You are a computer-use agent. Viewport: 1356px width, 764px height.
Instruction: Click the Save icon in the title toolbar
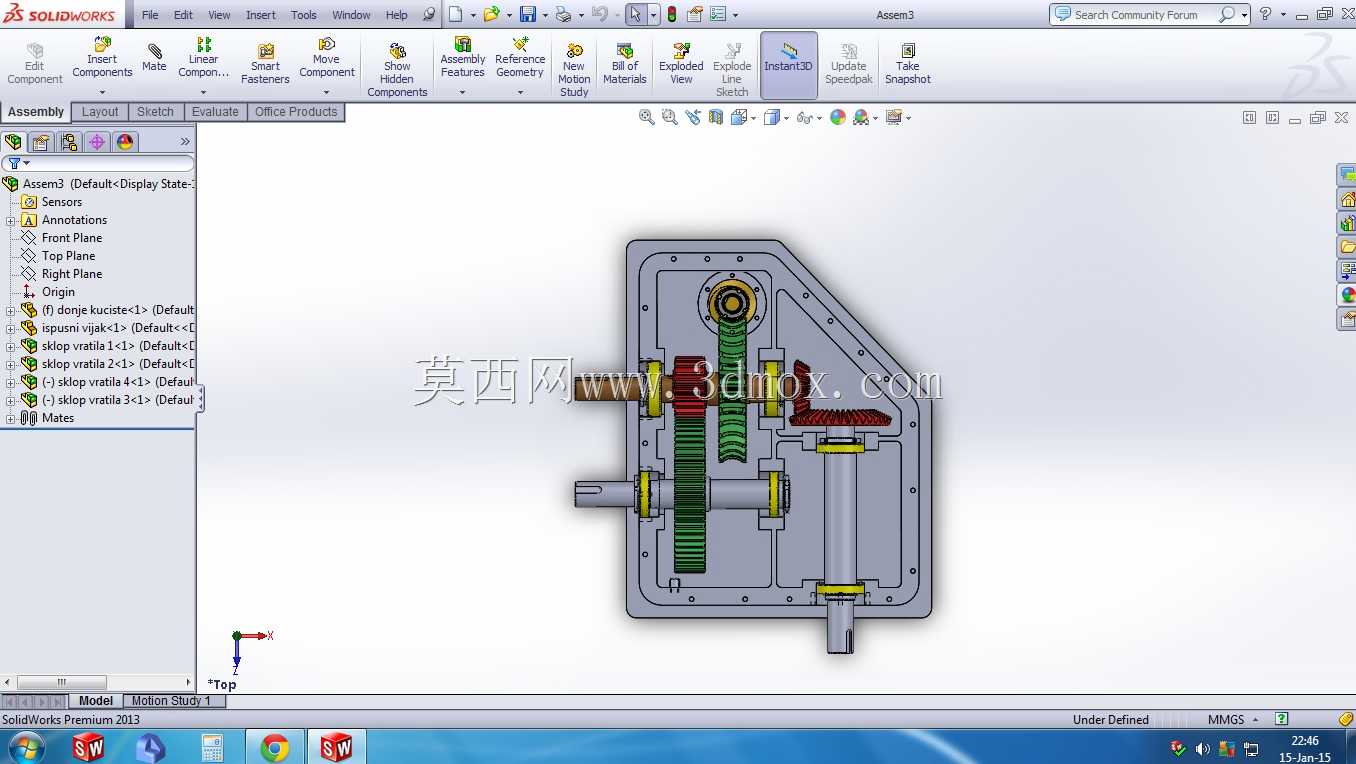click(528, 15)
